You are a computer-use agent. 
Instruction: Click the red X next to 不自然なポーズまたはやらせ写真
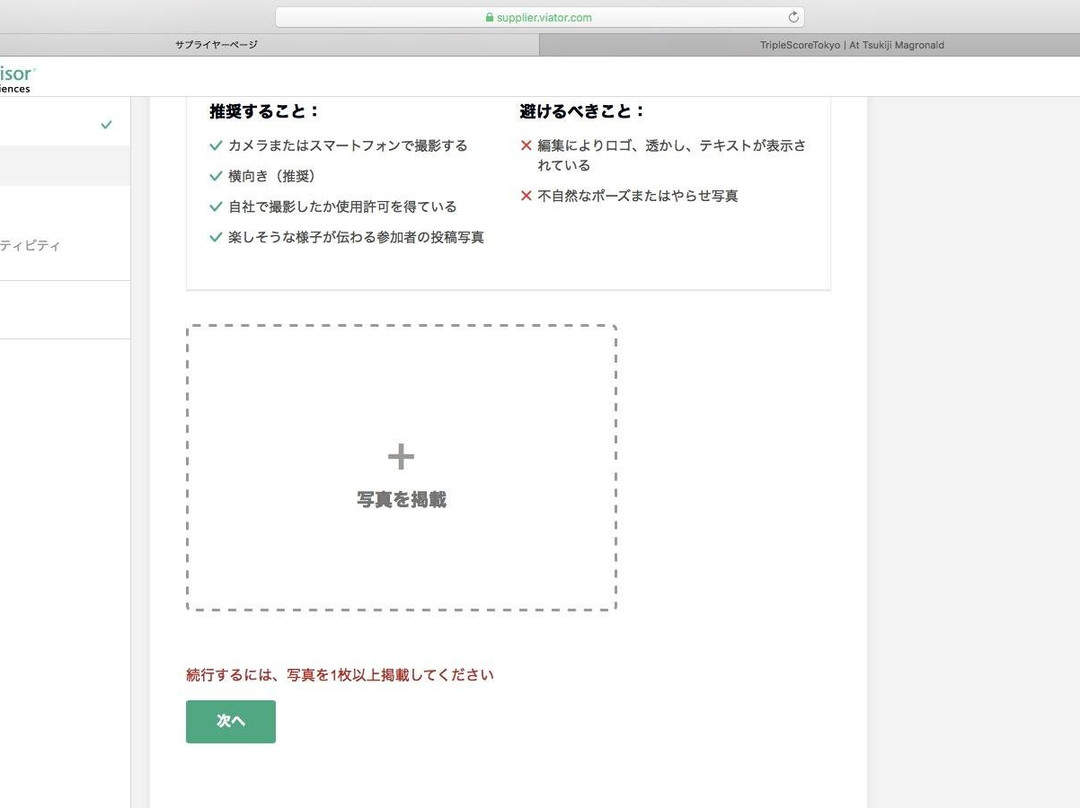pos(526,196)
